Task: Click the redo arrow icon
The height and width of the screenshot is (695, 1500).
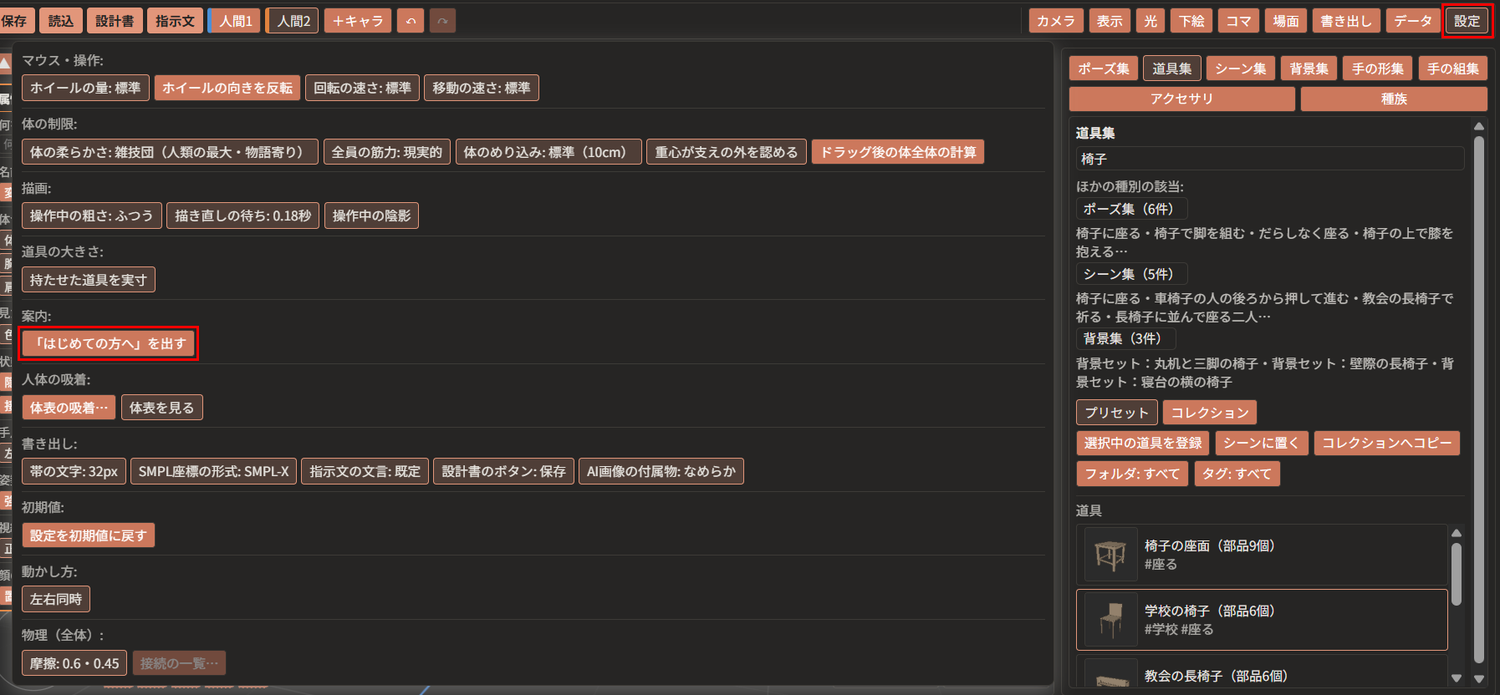Action: tap(442, 20)
